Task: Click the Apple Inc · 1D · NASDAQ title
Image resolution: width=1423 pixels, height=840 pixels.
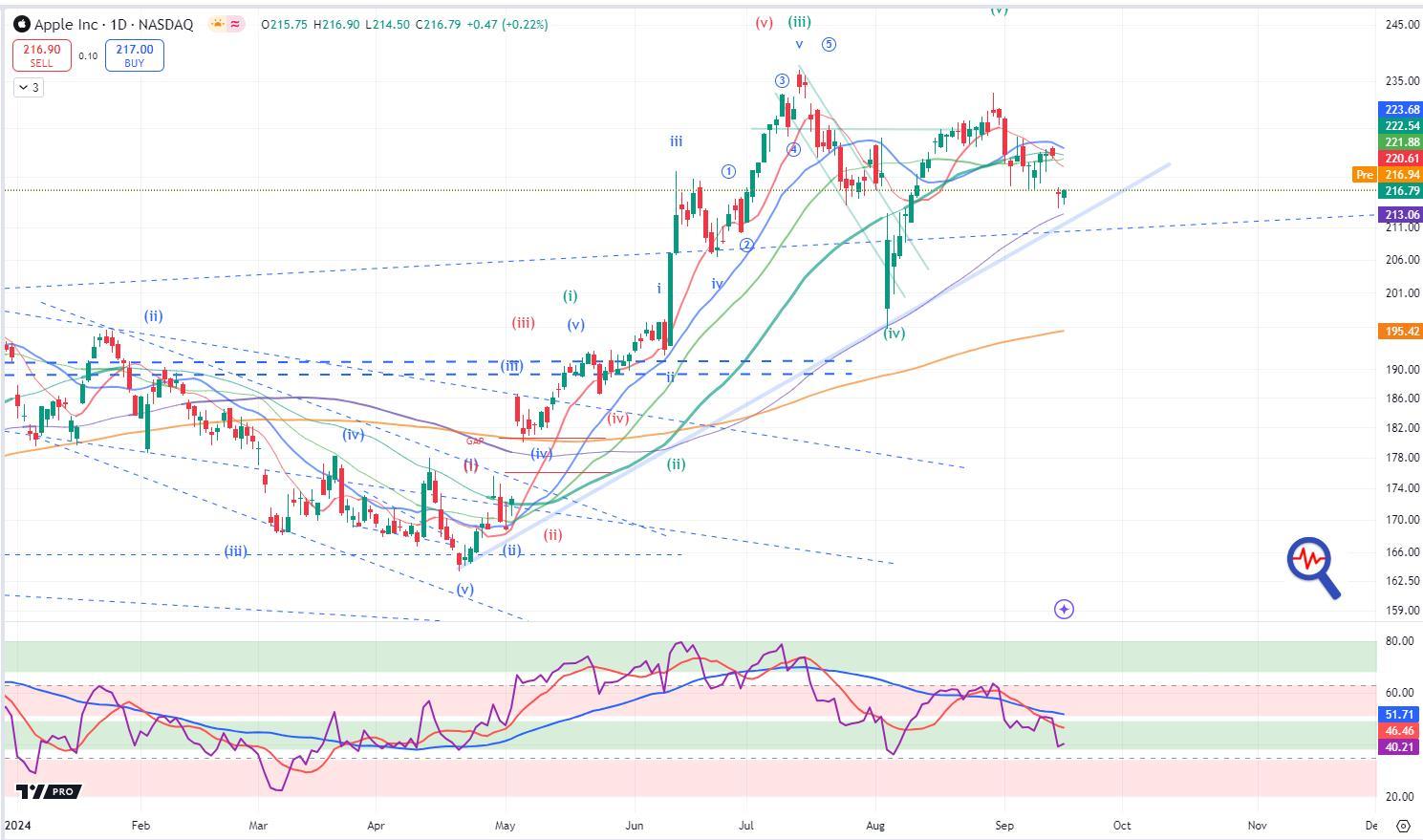Action: (114, 24)
